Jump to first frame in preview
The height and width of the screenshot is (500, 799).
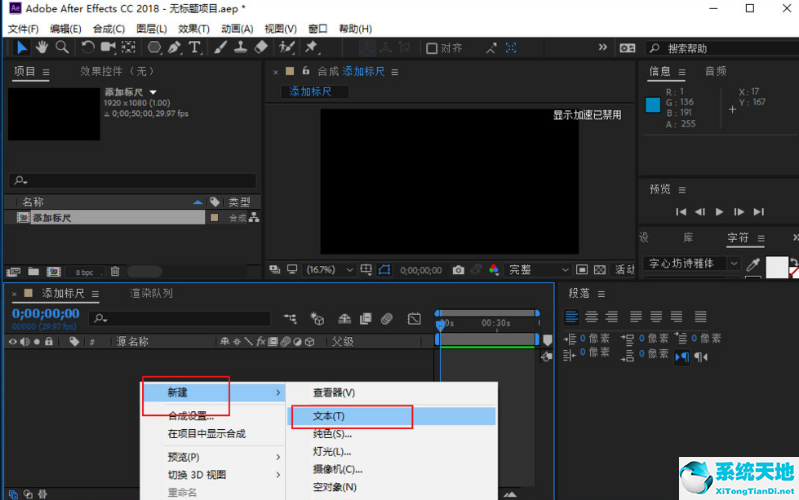(681, 212)
